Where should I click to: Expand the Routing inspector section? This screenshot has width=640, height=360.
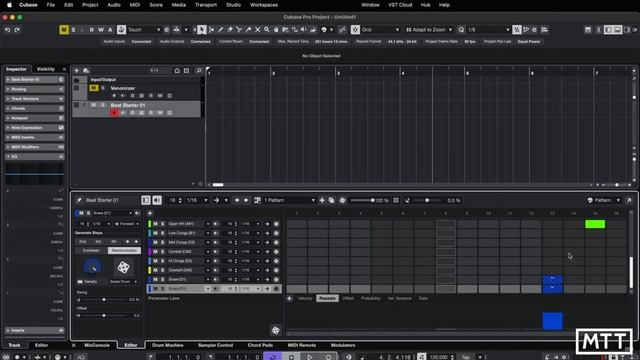tap(35, 89)
